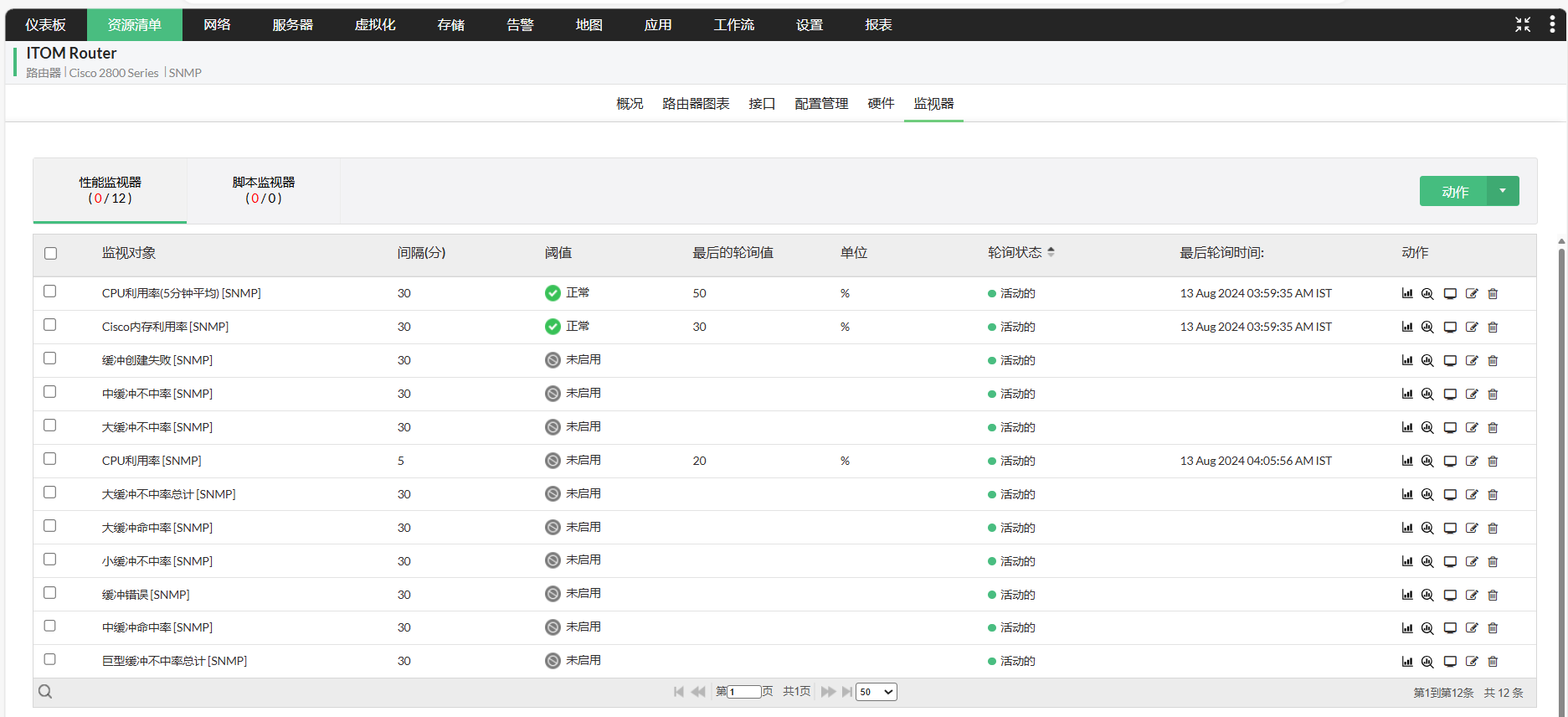Switch to the 接口 tab
The image size is (1568, 717).
click(x=762, y=104)
